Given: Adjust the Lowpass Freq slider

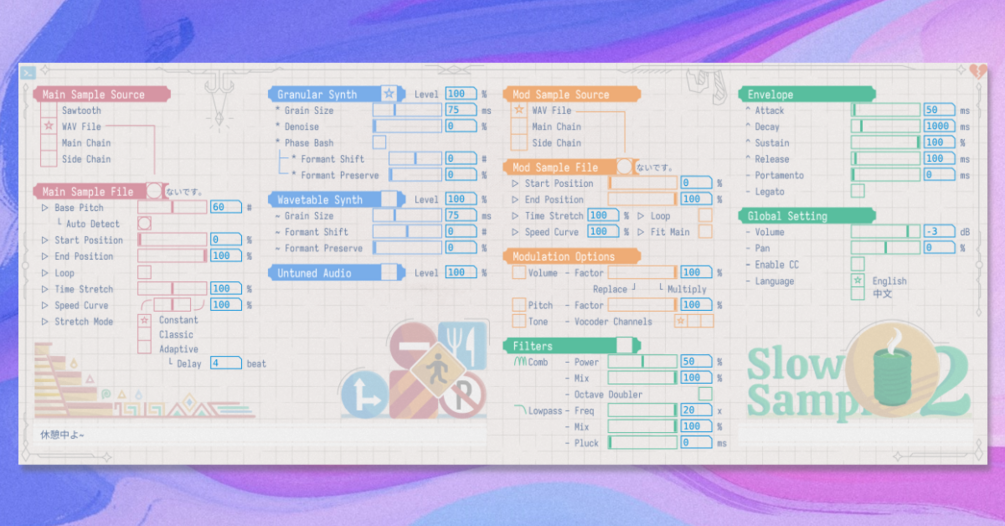Looking at the screenshot, I should [642, 410].
